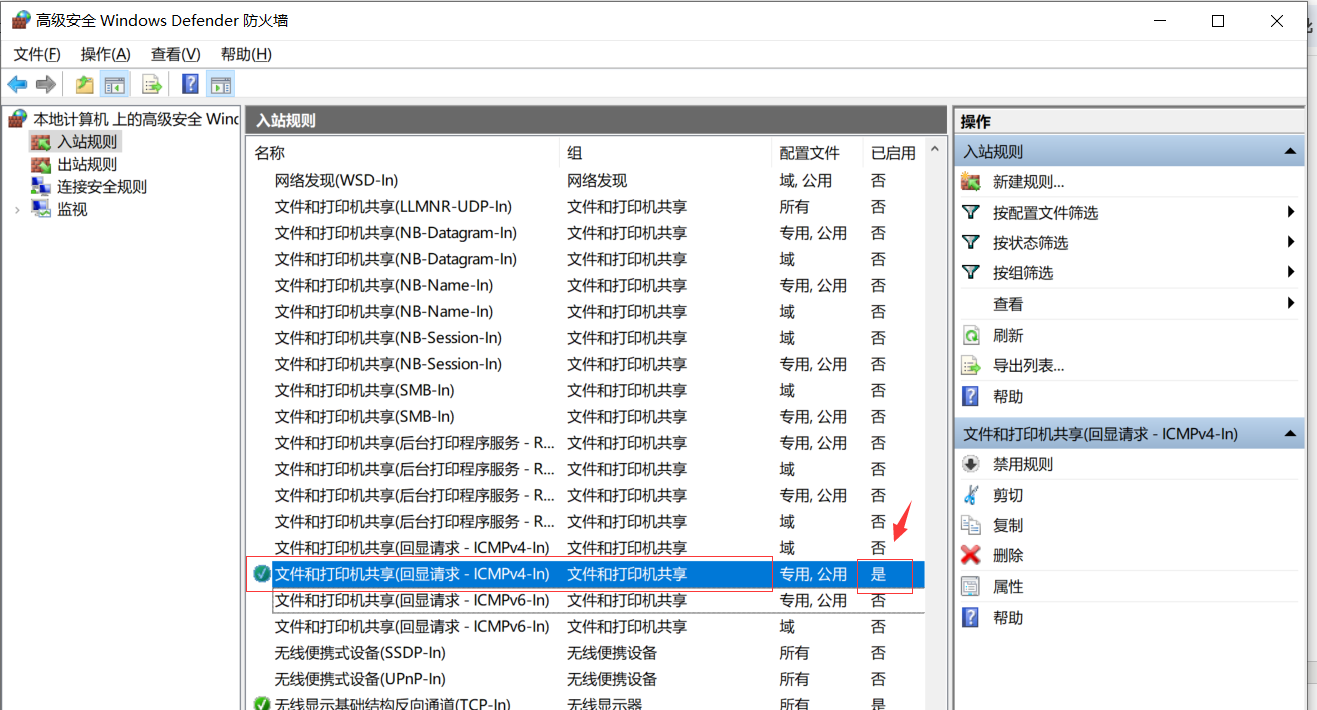
Task: Click the firewall icon in the title bar
Action: coord(20,20)
